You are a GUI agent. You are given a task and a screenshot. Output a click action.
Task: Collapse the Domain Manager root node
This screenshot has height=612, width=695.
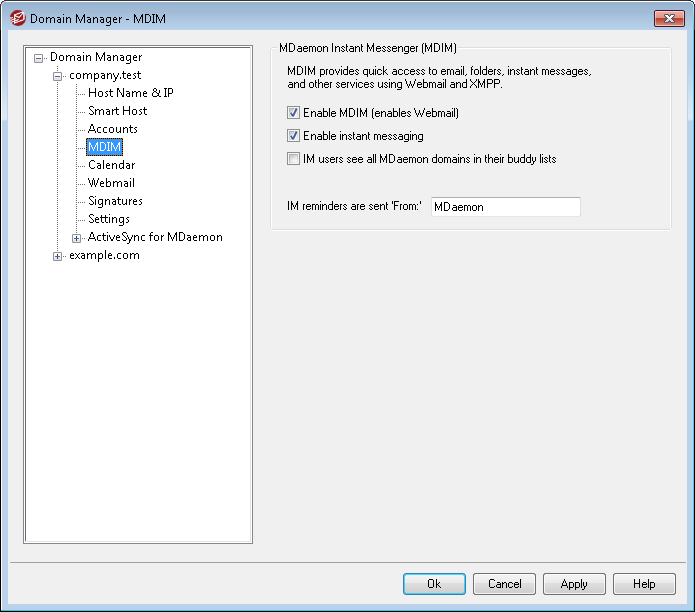tap(39, 58)
